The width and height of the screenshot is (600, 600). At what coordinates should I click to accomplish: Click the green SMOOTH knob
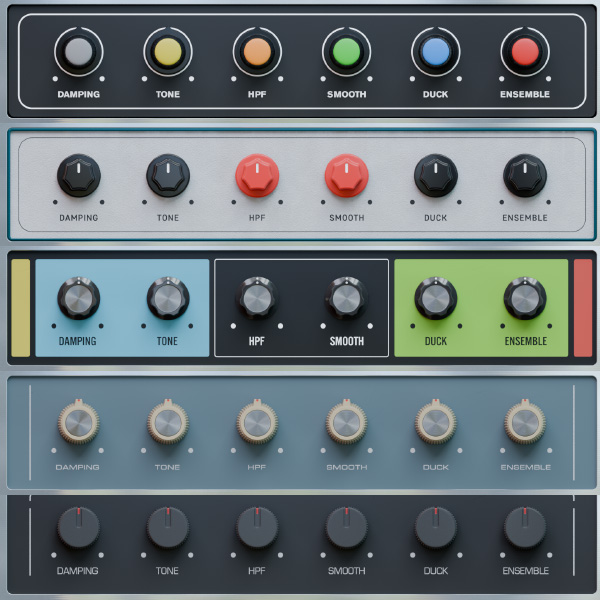point(346,51)
